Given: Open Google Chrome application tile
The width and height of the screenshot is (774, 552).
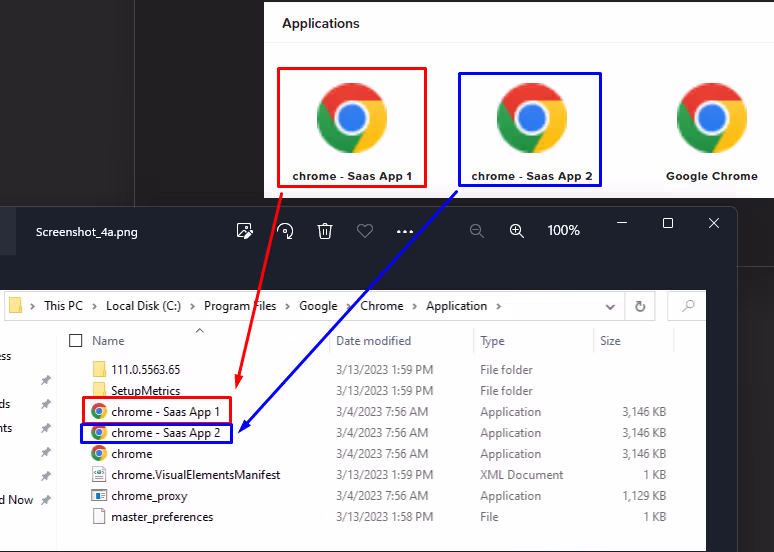Looking at the screenshot, I should (x=711, y=131).
